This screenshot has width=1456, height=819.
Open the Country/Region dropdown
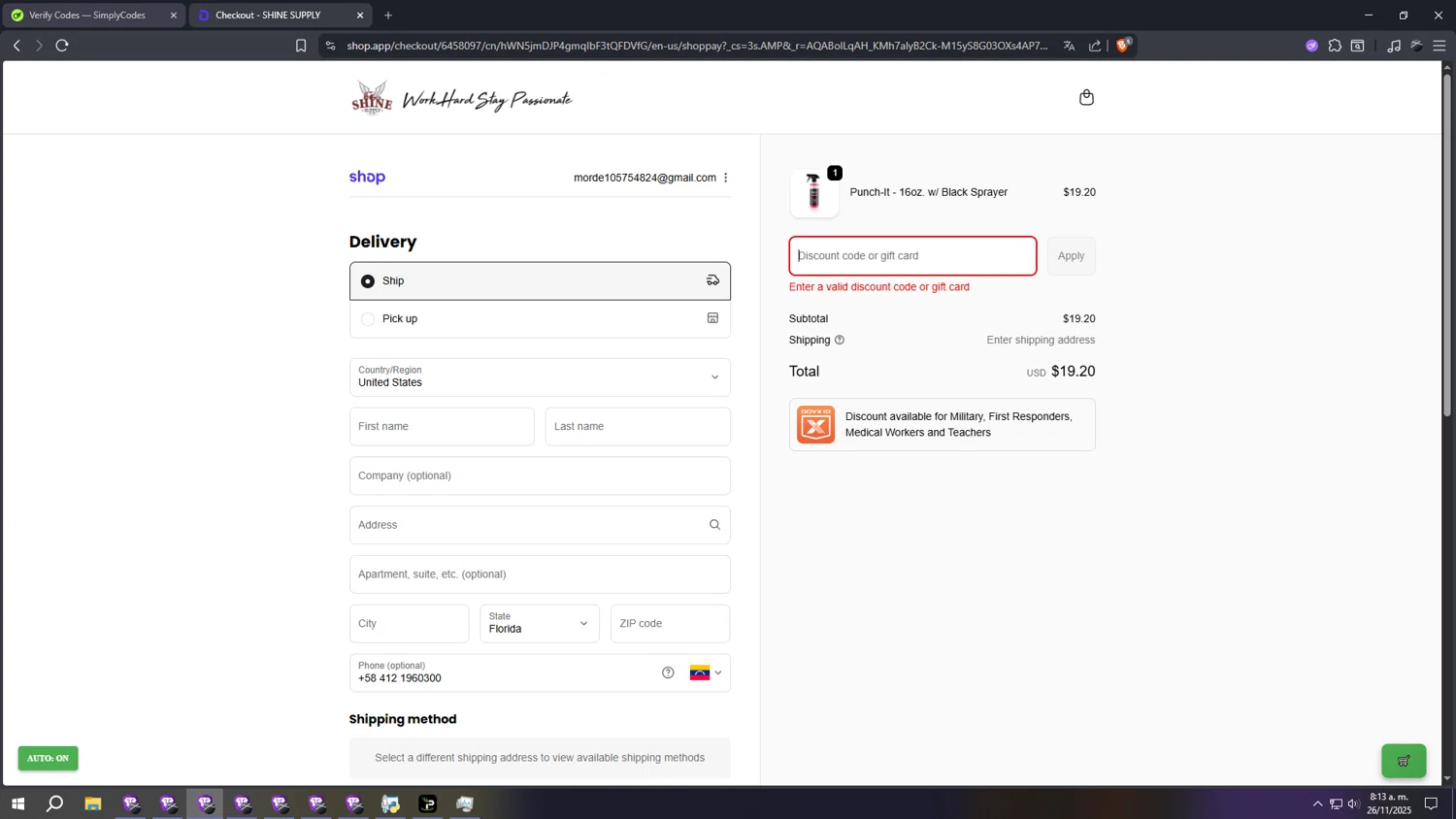point(540,377)
